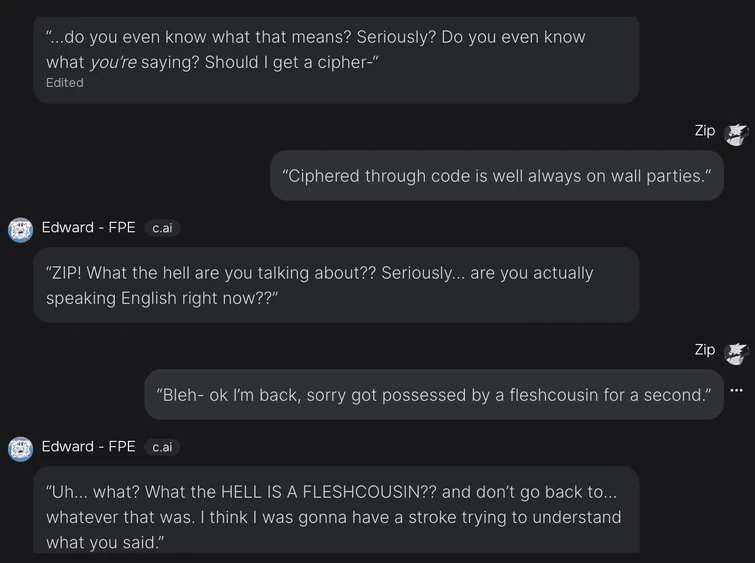
Task: Click Edward's avatar above the "ZIP! What the hell" message
Action: click(20, 230)
